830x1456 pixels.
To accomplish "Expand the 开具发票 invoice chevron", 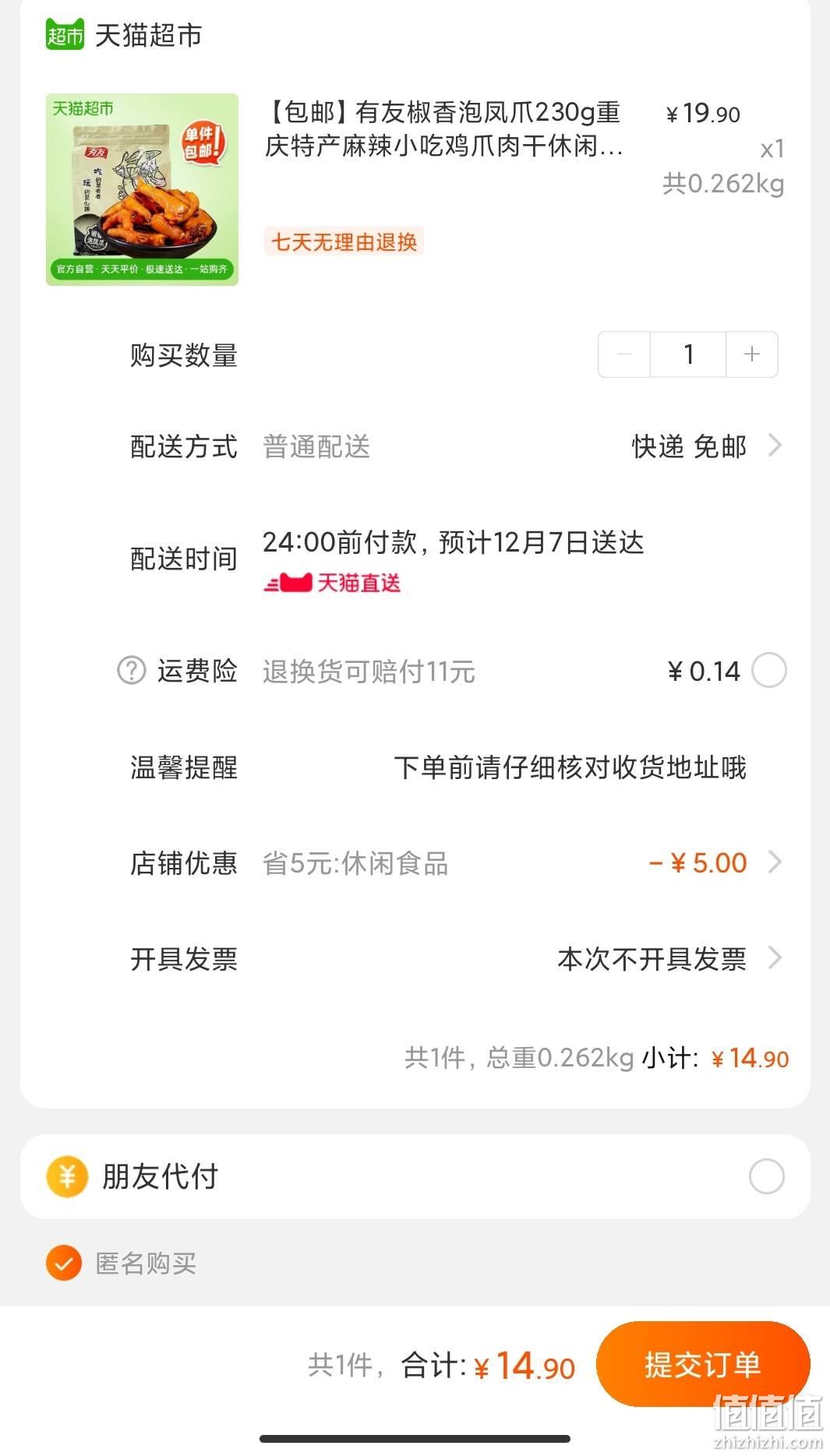I will (775, 958).
